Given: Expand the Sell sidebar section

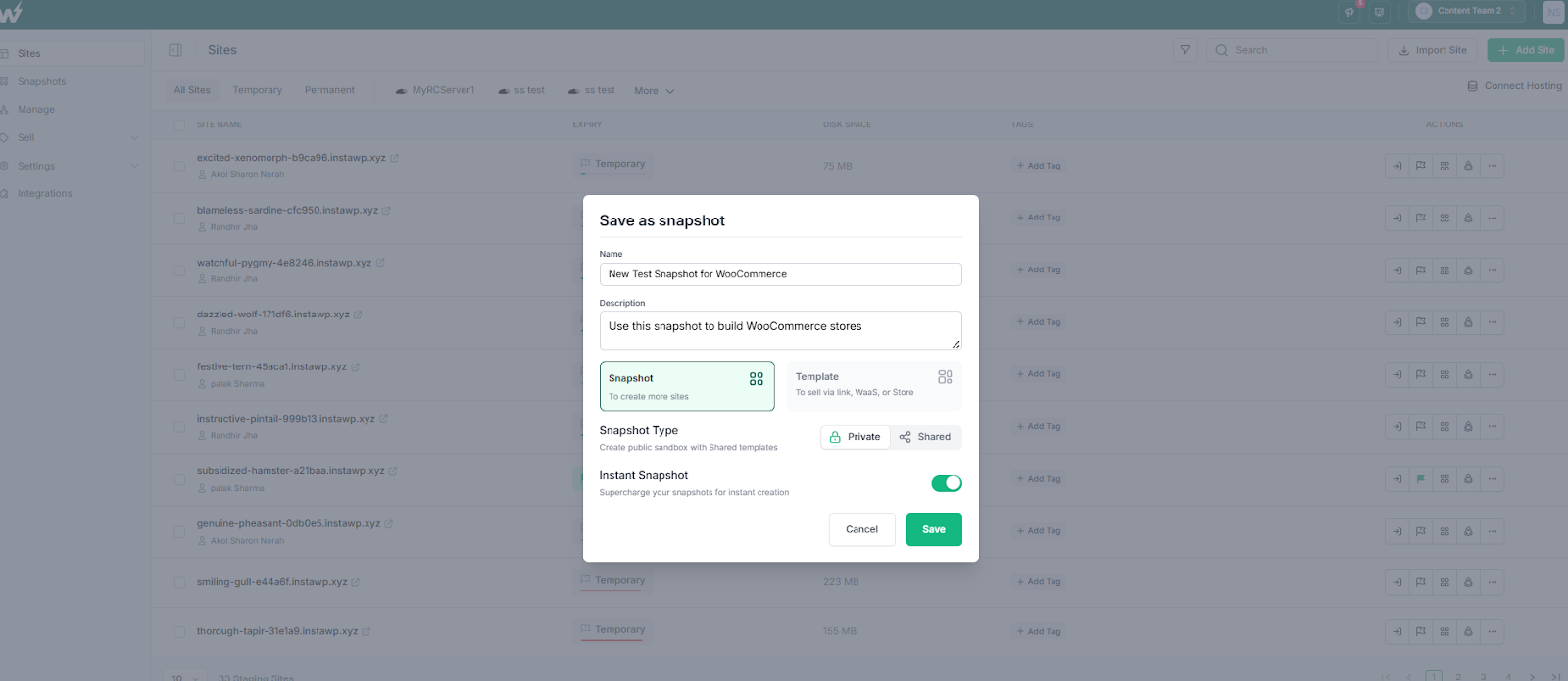Looking at the screenshot, I should (x=73, y=138).
